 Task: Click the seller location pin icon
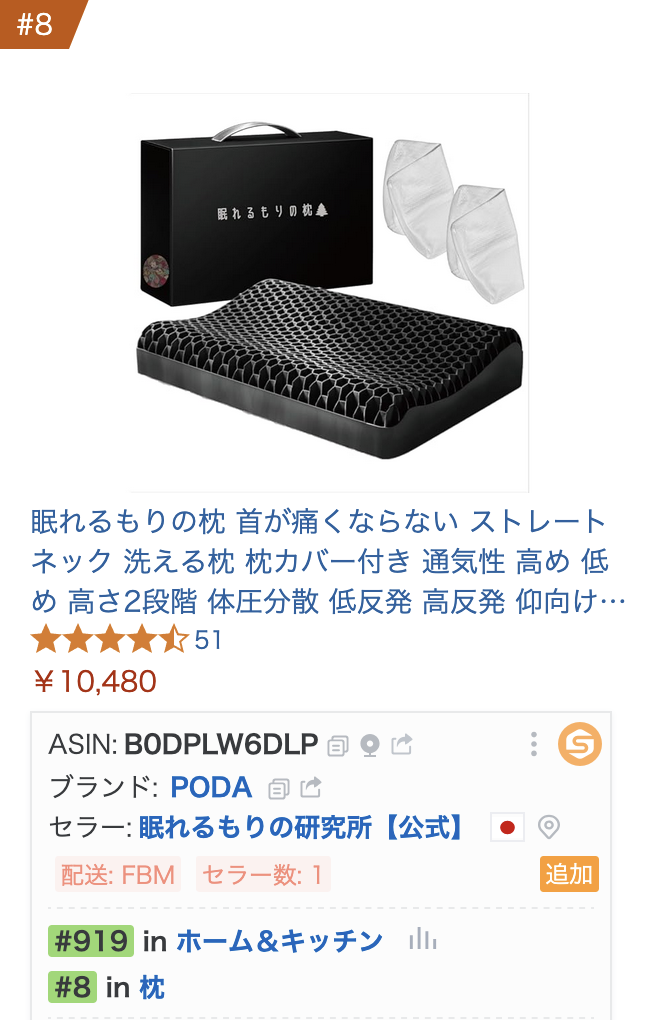click(549, 827)
